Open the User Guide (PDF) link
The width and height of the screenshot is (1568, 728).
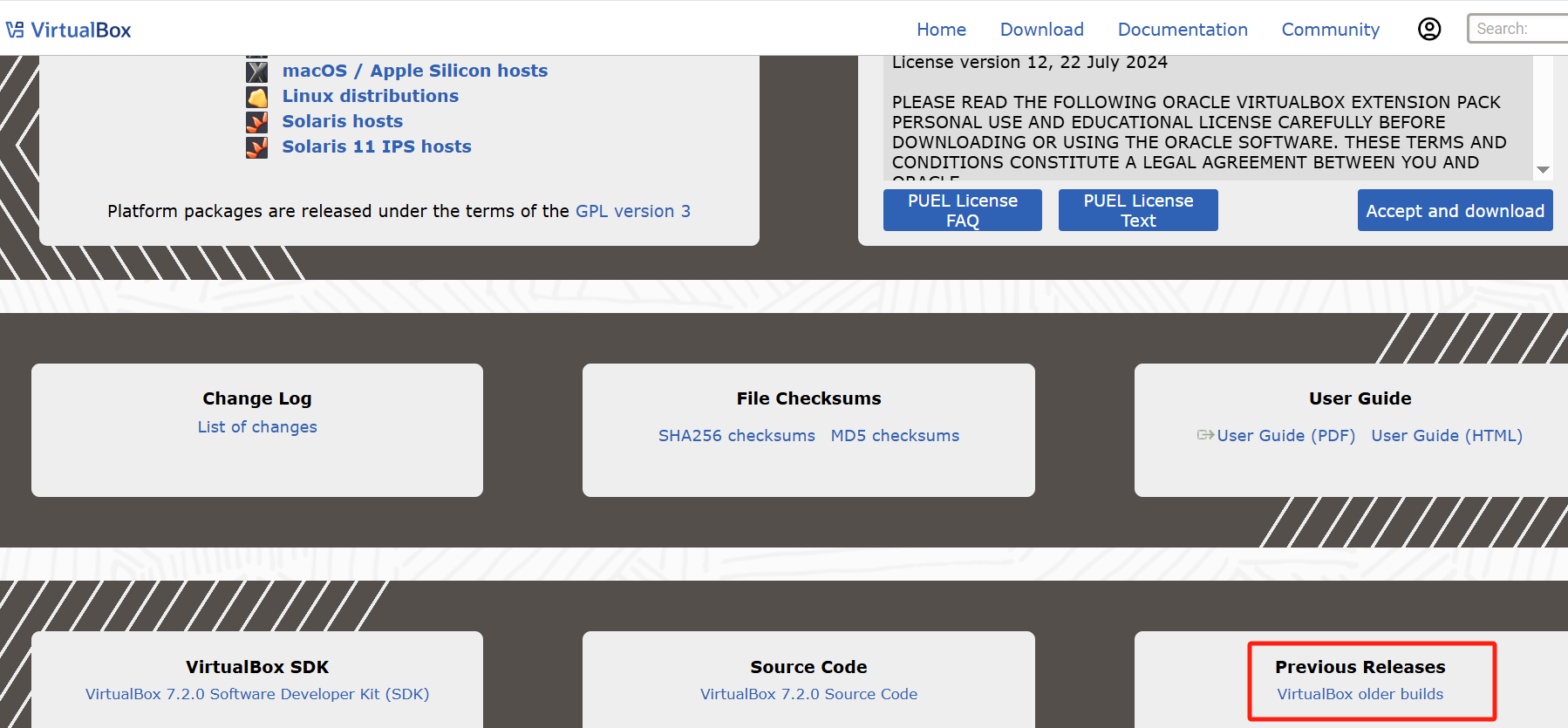pos(1286,436)
